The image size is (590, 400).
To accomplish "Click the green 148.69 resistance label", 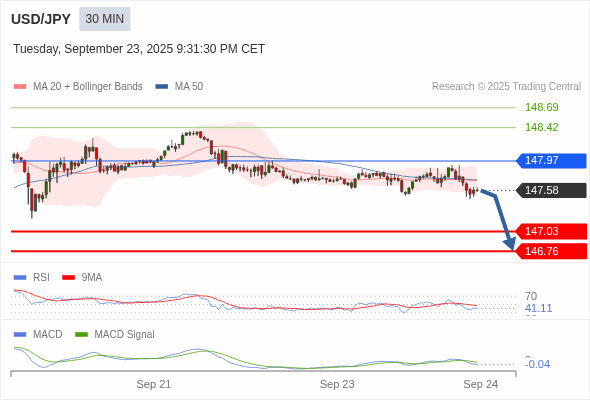I will (x=541, y=107).
